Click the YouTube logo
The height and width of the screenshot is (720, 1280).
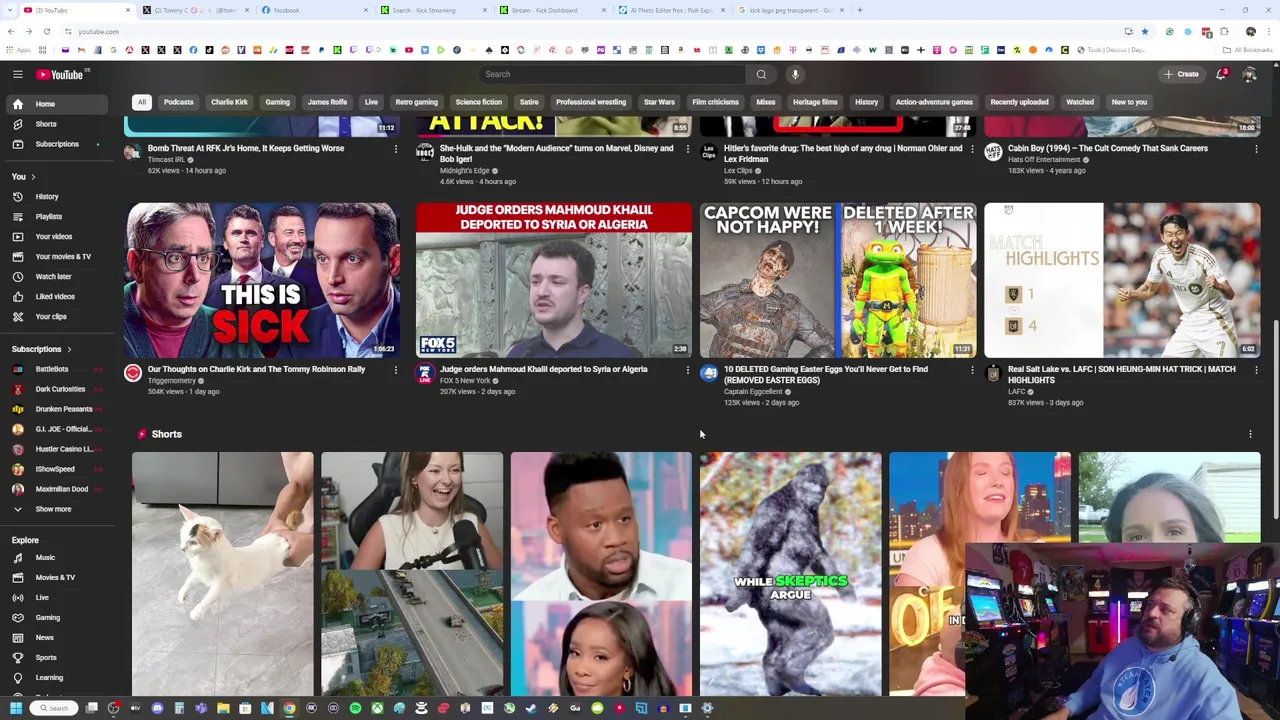click(x=62, y=74)
